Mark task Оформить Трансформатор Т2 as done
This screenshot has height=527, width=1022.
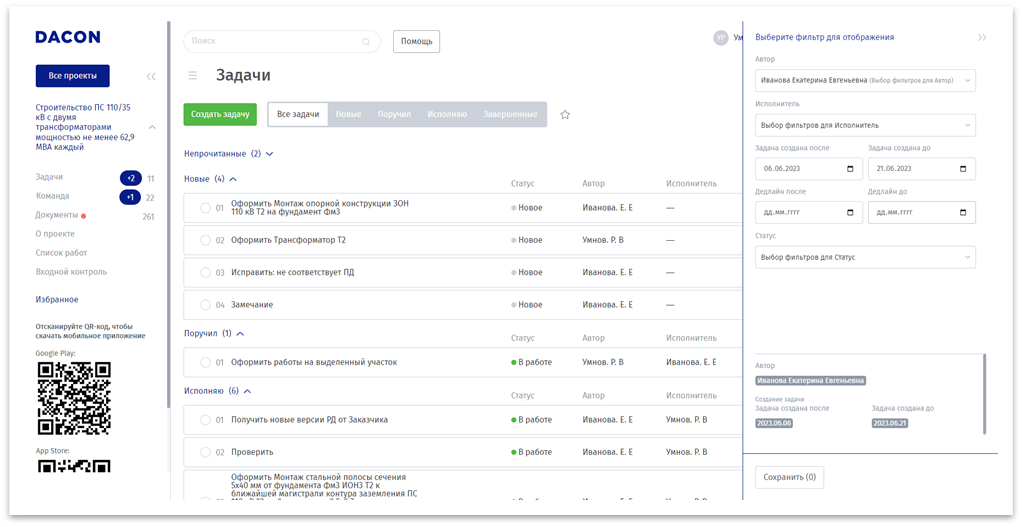tap(205, 240)
